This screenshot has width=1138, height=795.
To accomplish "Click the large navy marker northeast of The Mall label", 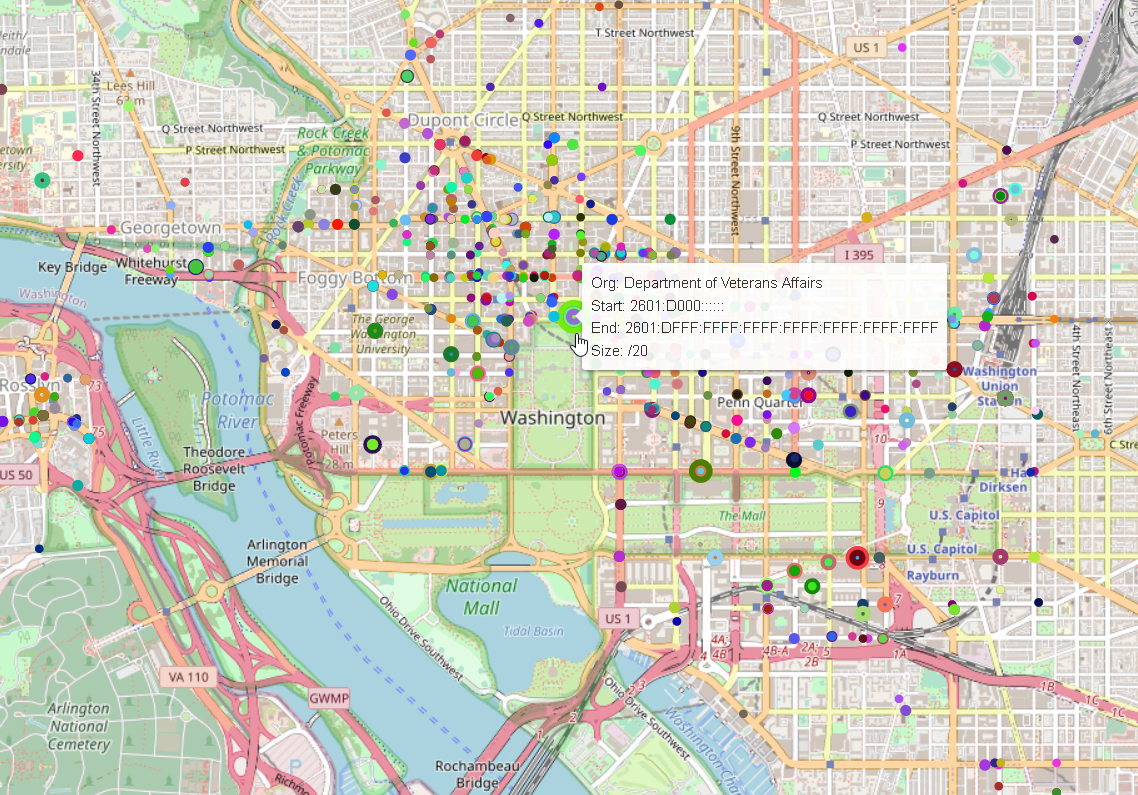I will [x=794, y=460].
